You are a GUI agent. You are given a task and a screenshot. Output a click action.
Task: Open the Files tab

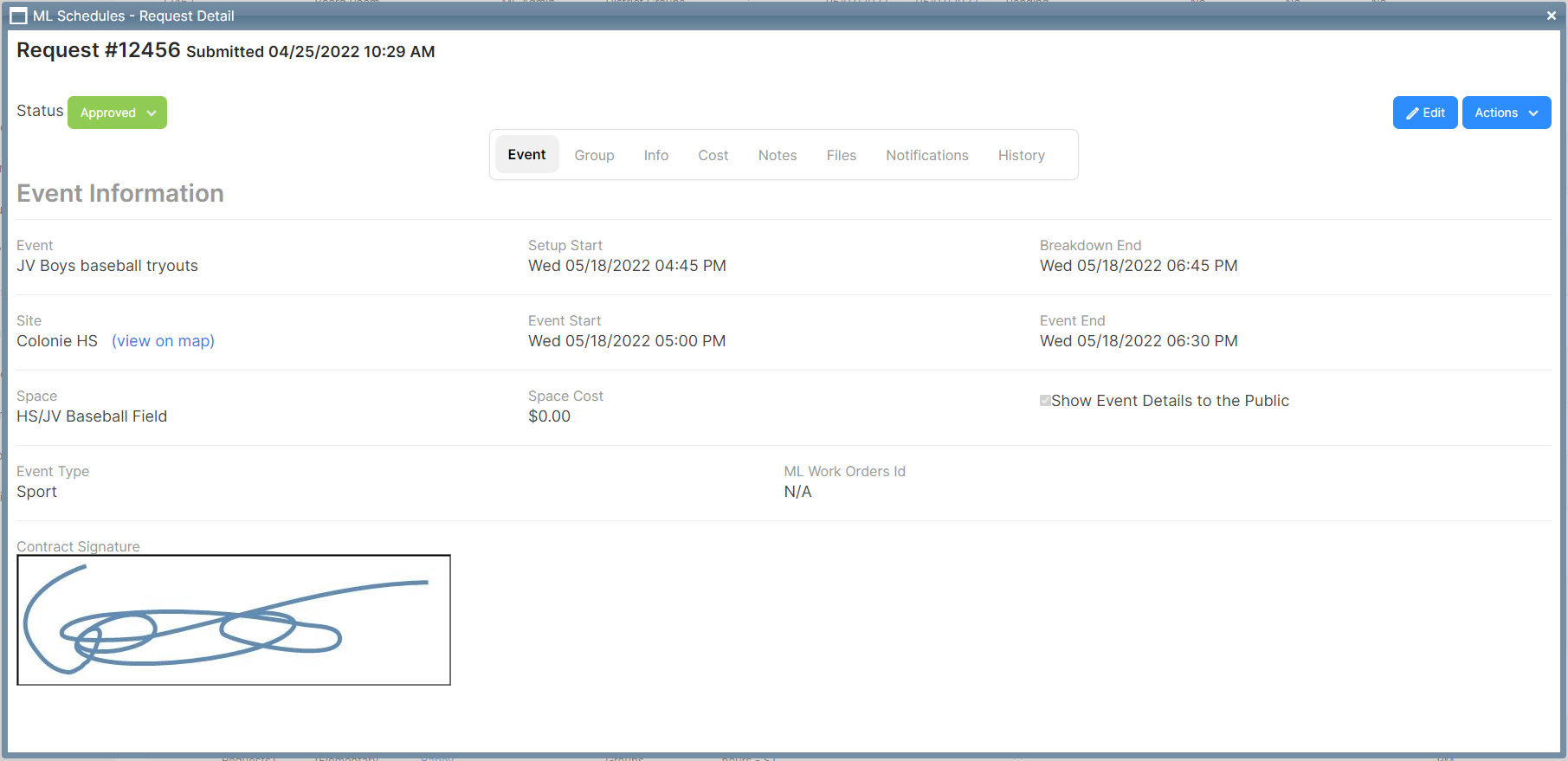click(842, 155)
